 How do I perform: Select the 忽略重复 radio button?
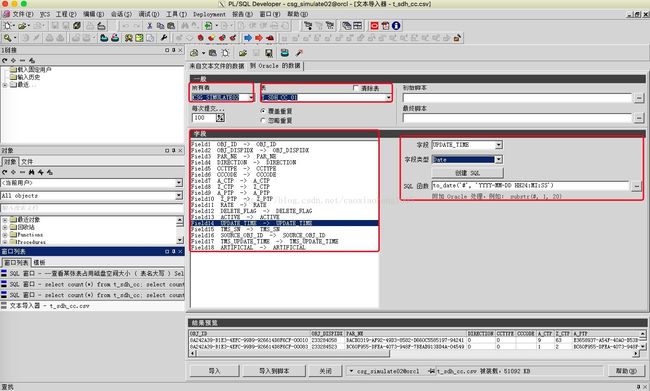point(263,120)
